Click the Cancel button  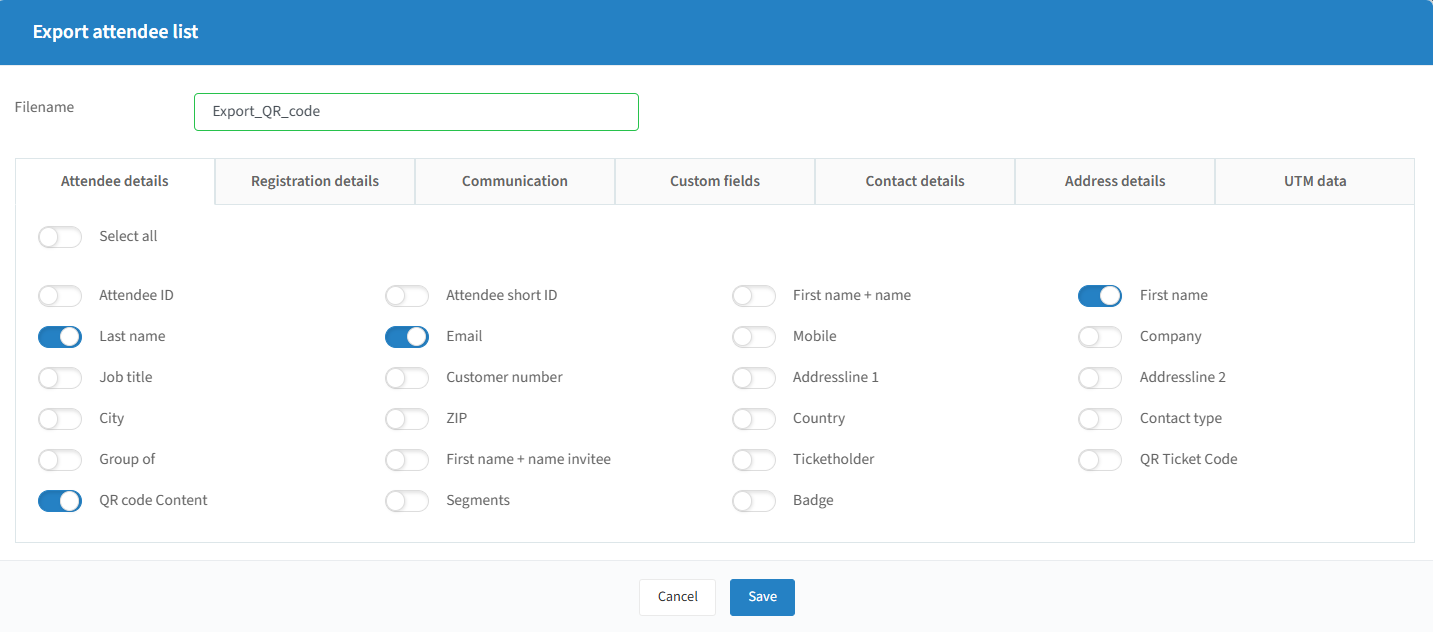coord(677,597)
